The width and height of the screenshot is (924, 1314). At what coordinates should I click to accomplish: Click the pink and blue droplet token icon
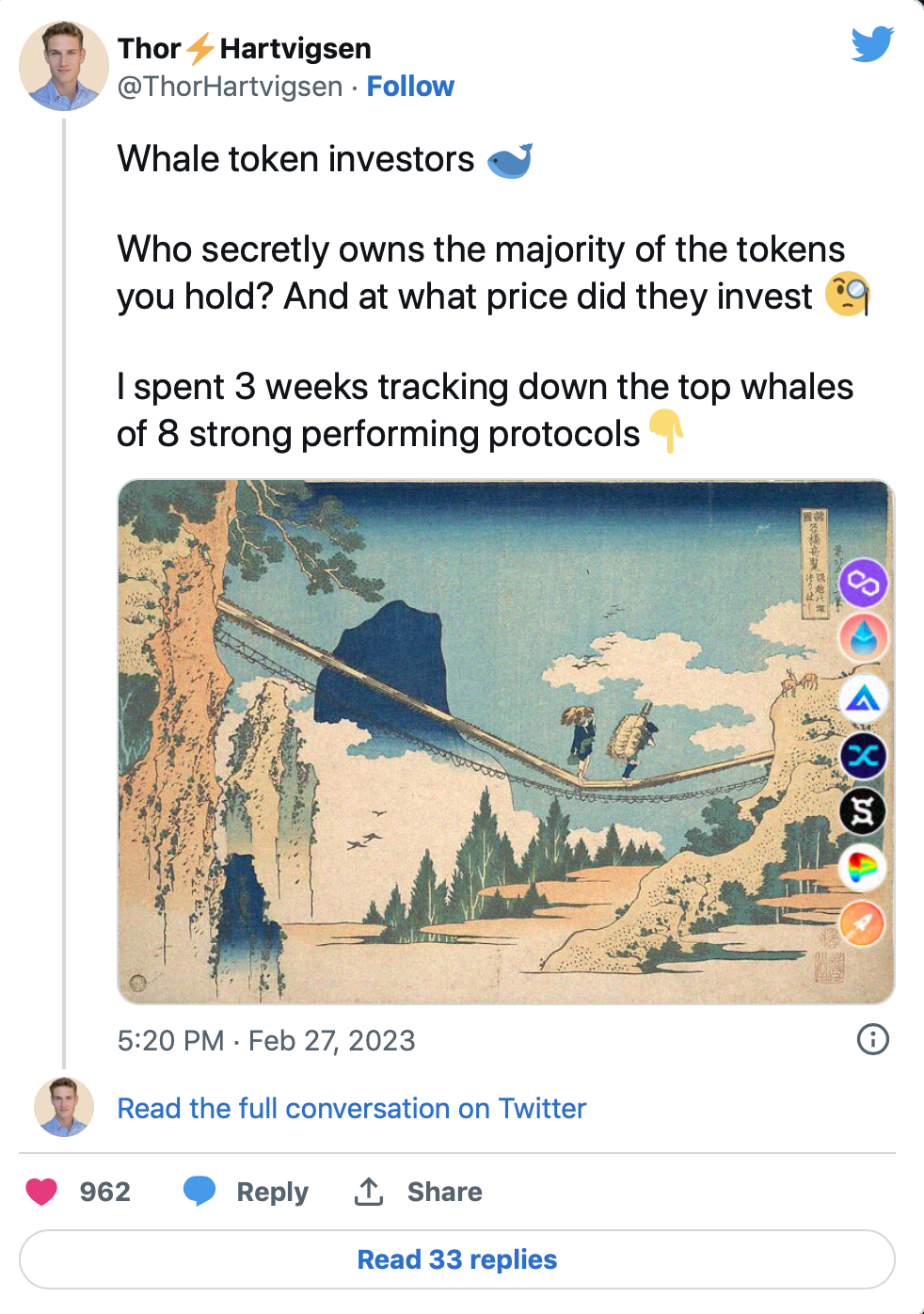(x=863, y=639)
